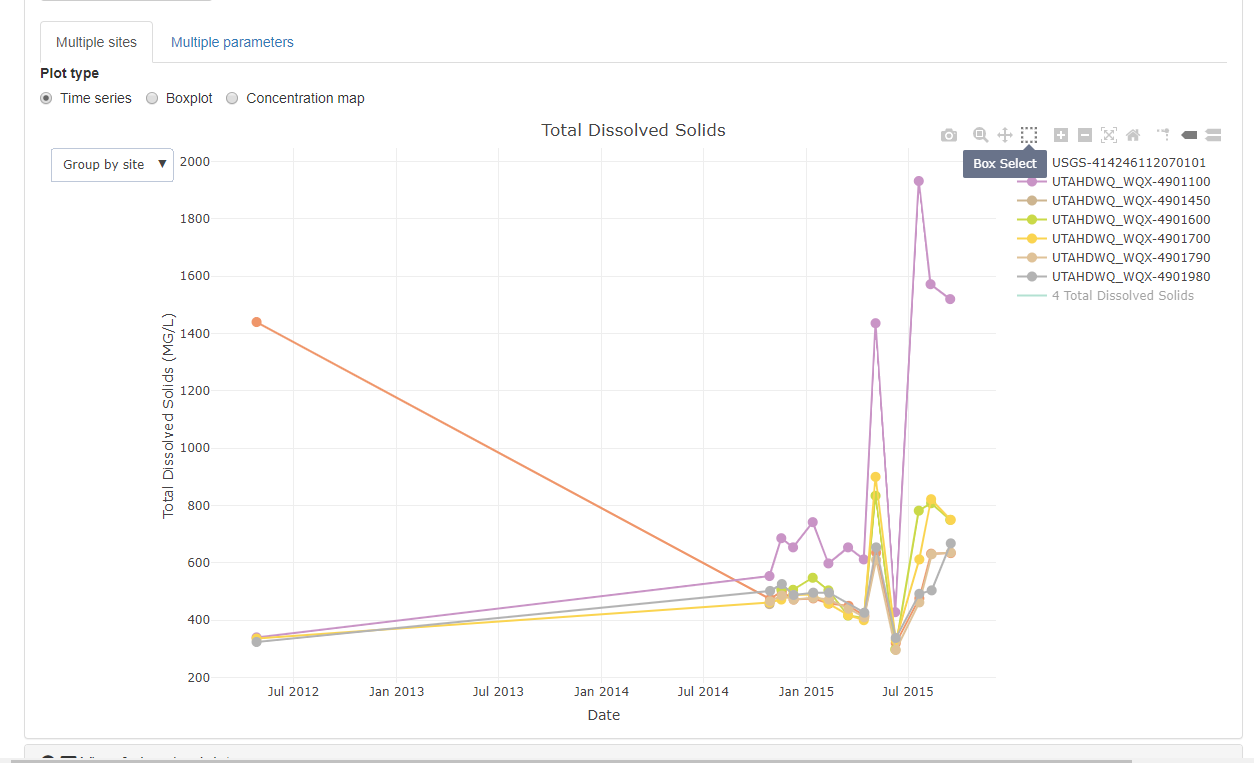Enable show closest data on hover
Image resolution: width=1254 pixels, height=763 pixels.
pyautogui.click(x=1189, y=135)
